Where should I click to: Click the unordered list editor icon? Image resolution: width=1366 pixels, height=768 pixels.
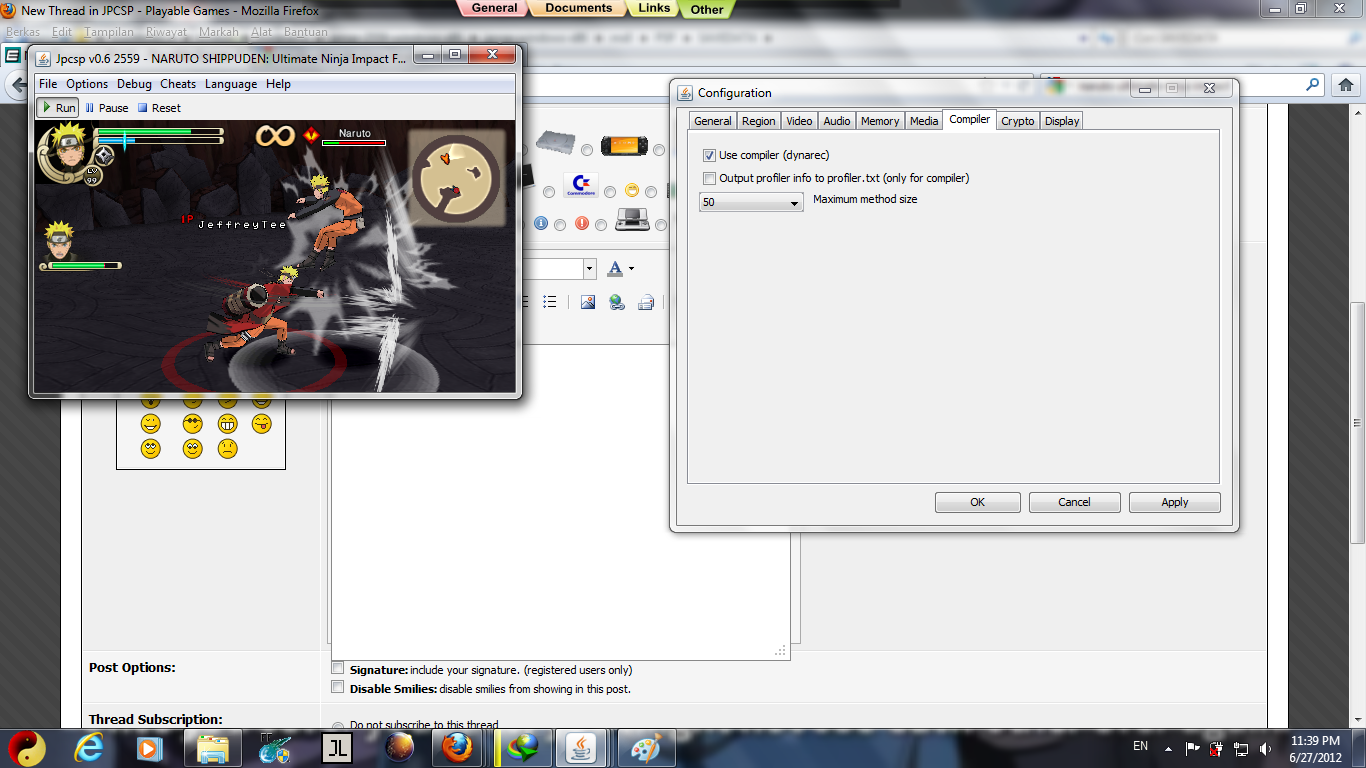(x=549, y=302)
